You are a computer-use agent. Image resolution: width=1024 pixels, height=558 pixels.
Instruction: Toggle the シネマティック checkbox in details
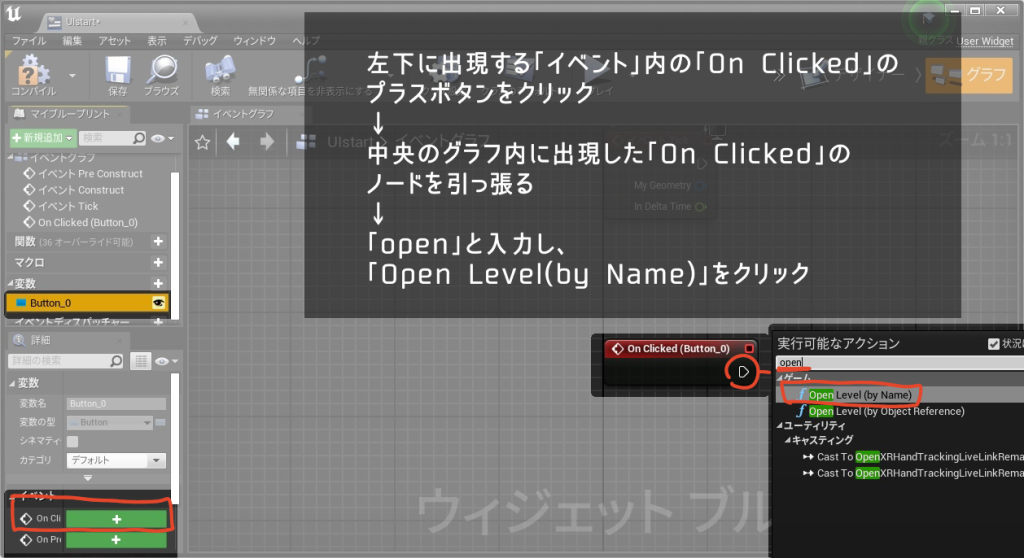click(x=73, y=441)
